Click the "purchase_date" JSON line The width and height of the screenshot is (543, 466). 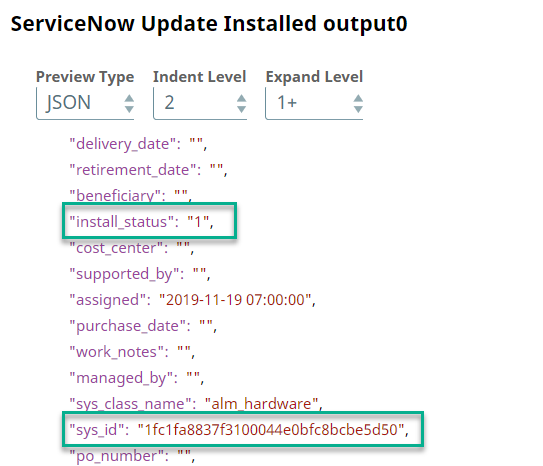coord(143,326)
